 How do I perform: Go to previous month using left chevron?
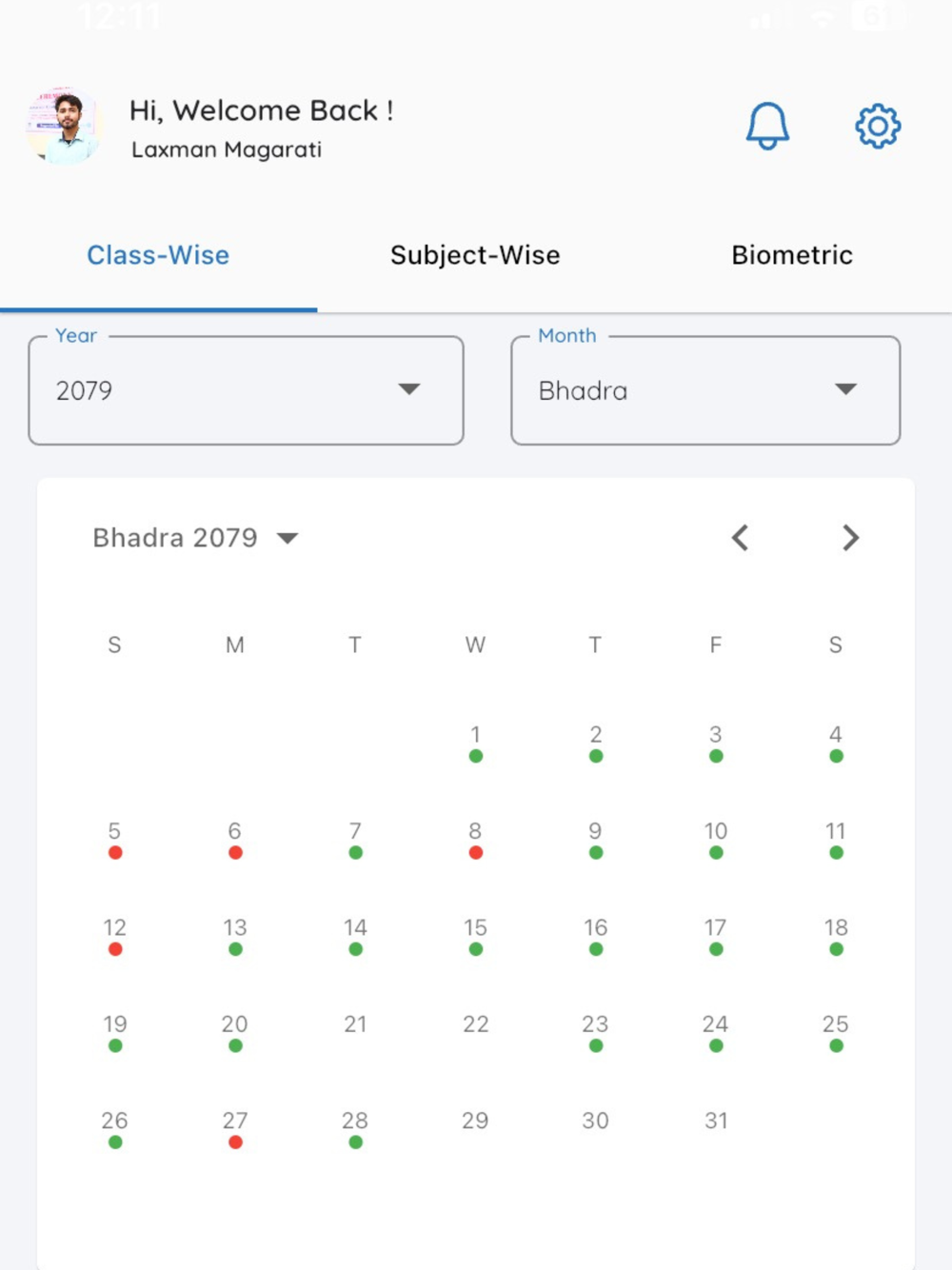pos(740,538)
